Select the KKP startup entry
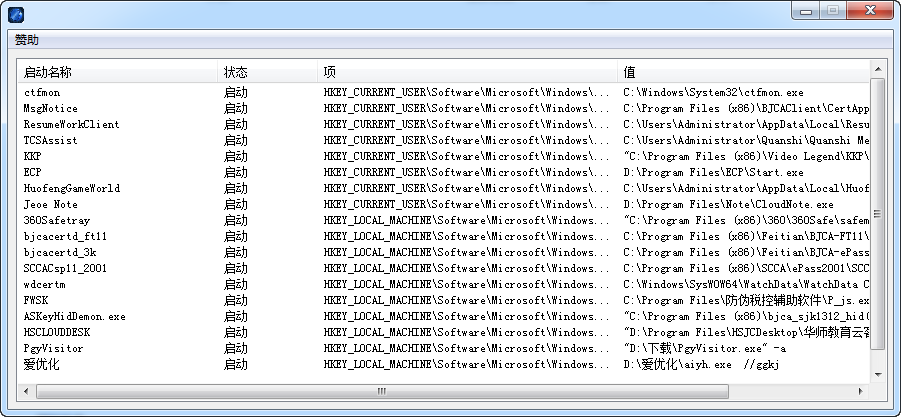This screenshot has width=901, height=417. pyautogui.click(x=33, y=156)
